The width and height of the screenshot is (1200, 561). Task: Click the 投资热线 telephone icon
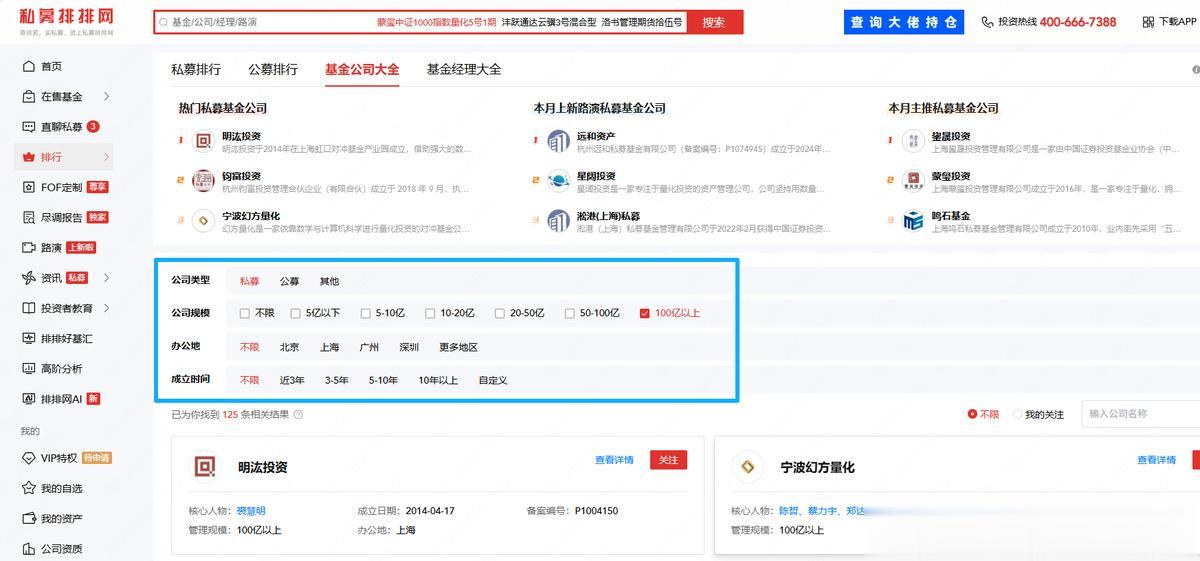coord(988,22)
